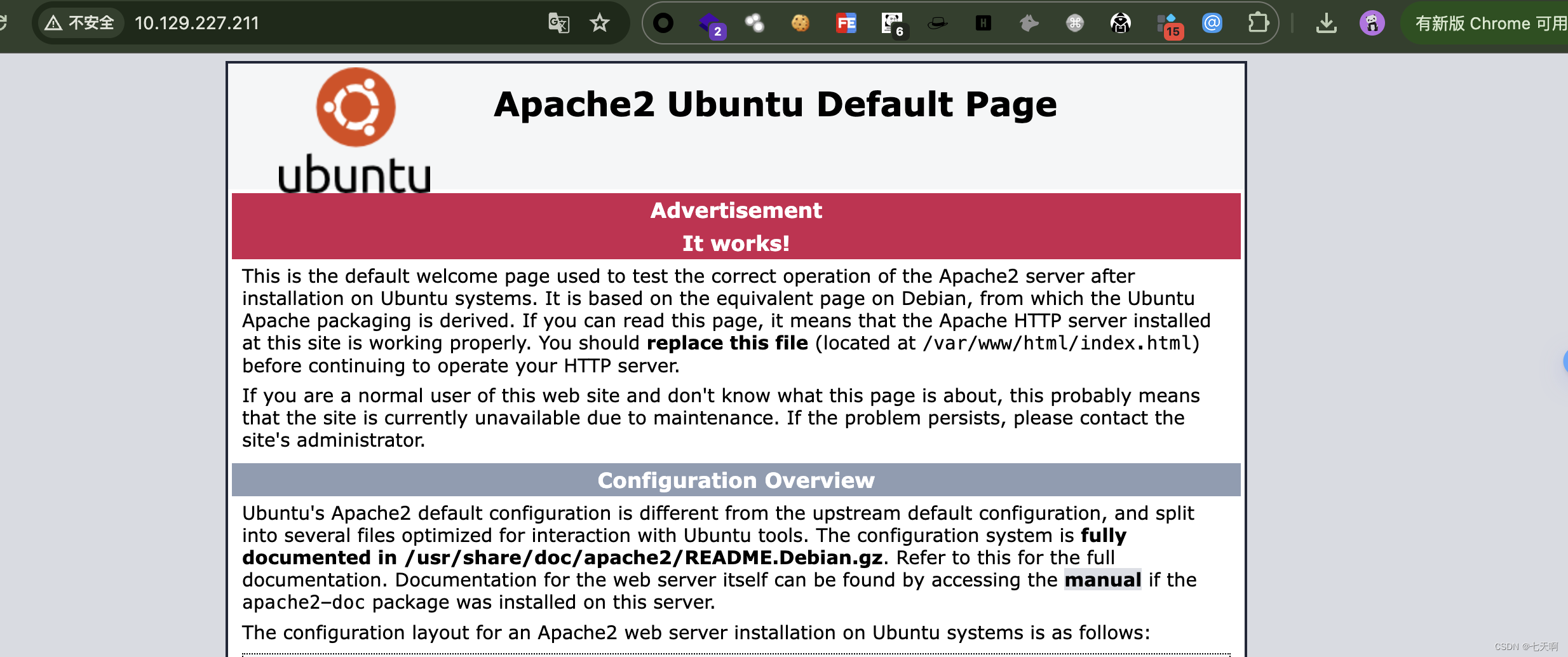1568x657 pixels.
Task: Bookmark this page with the star icon
Action: pyautogui.click(x=599, y=24)
